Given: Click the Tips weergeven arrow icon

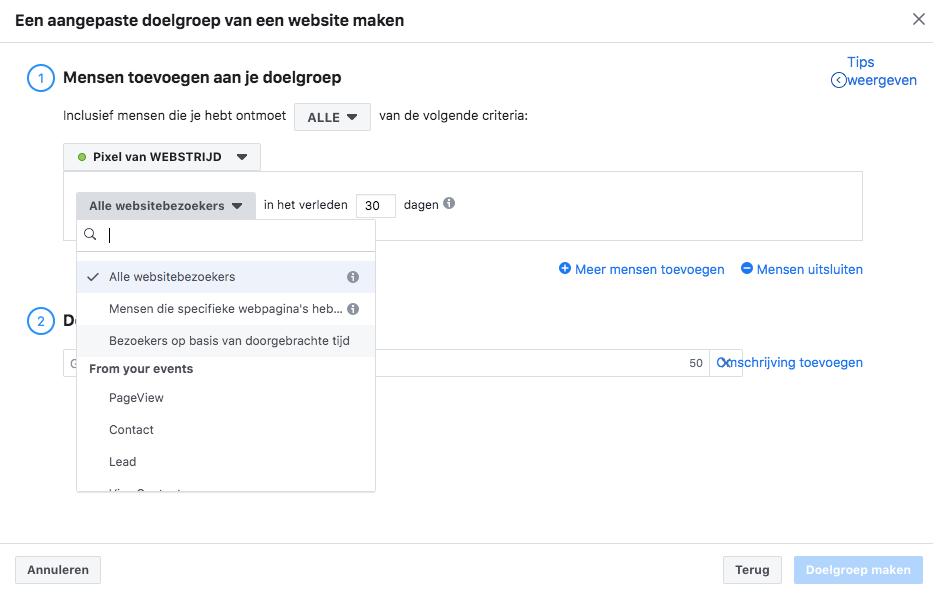Looking at the screenshot, I should pyautogui.click(x=838, y=80).
